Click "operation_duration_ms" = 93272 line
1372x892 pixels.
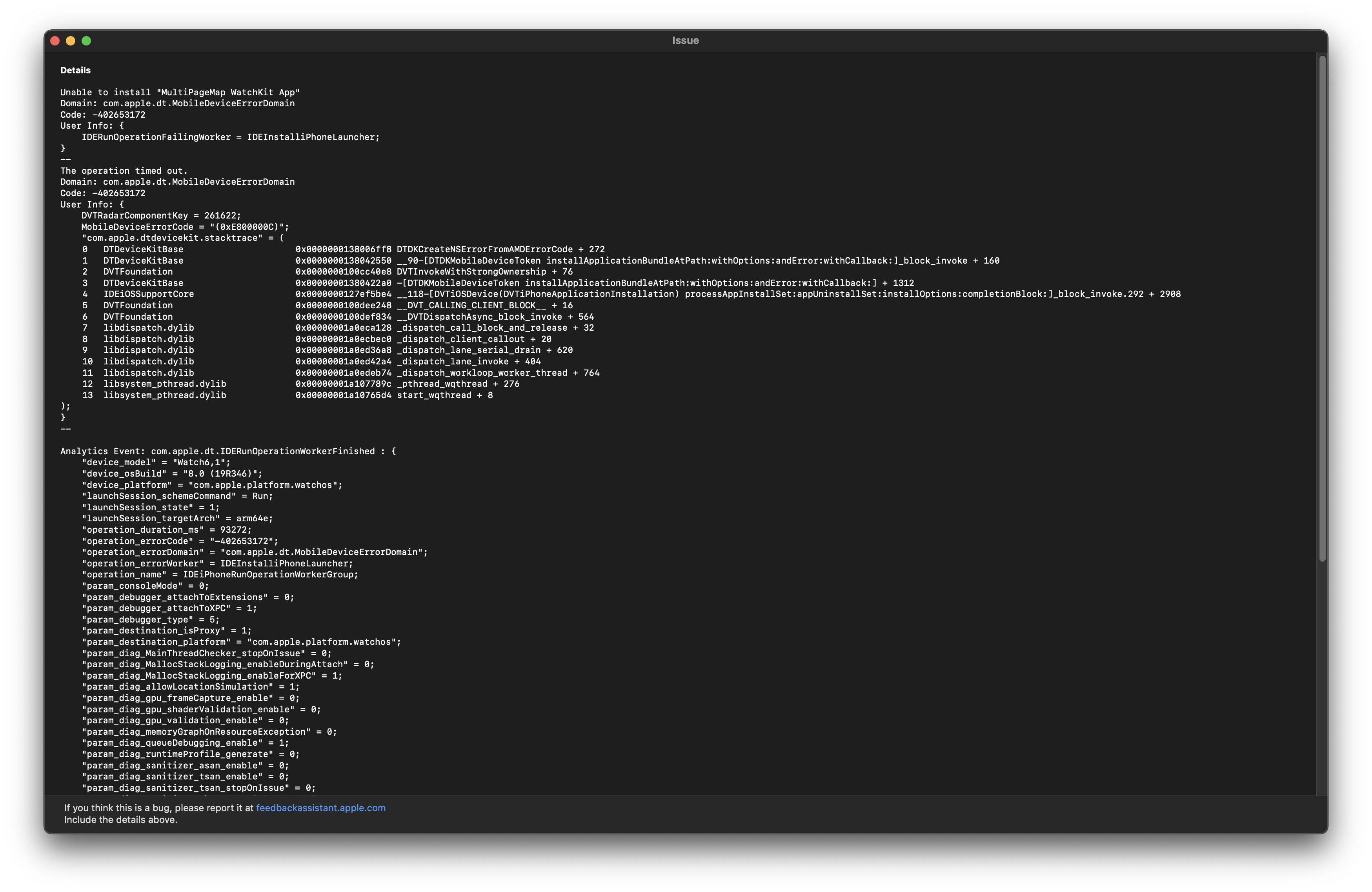point(167,530)
